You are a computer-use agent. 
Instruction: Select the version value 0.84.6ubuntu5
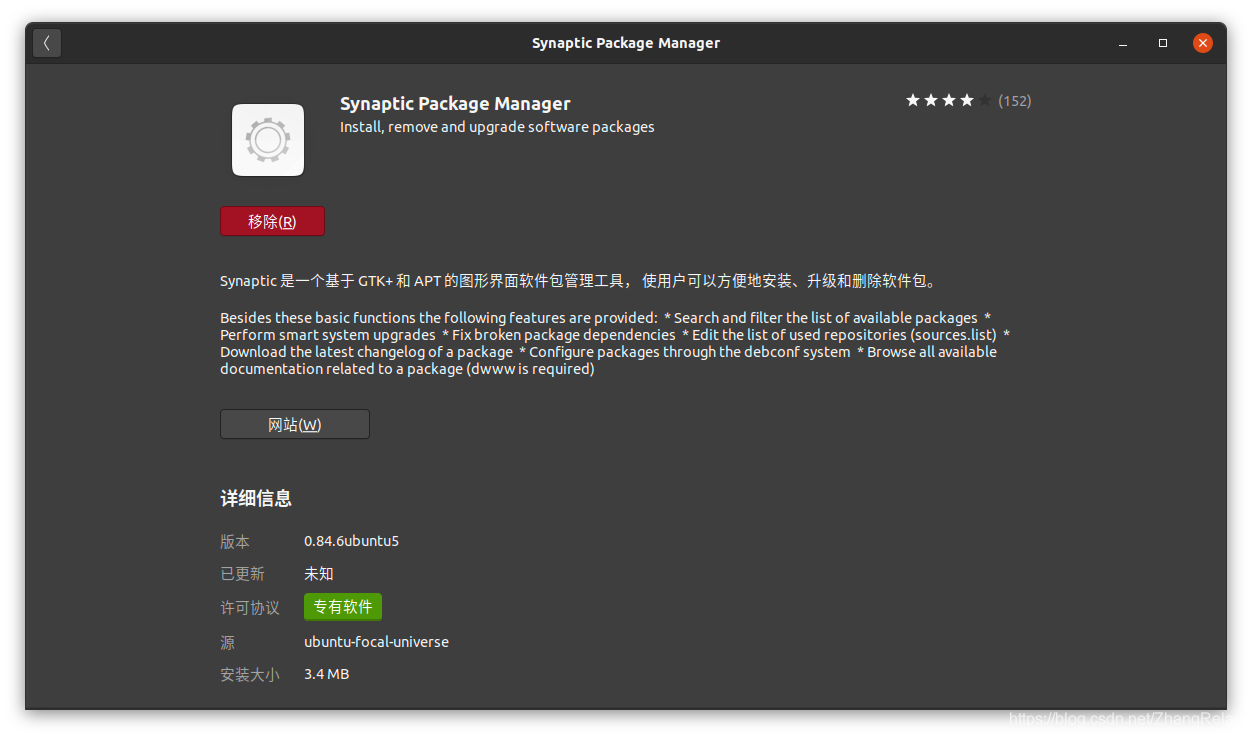(x=352, y=541)
